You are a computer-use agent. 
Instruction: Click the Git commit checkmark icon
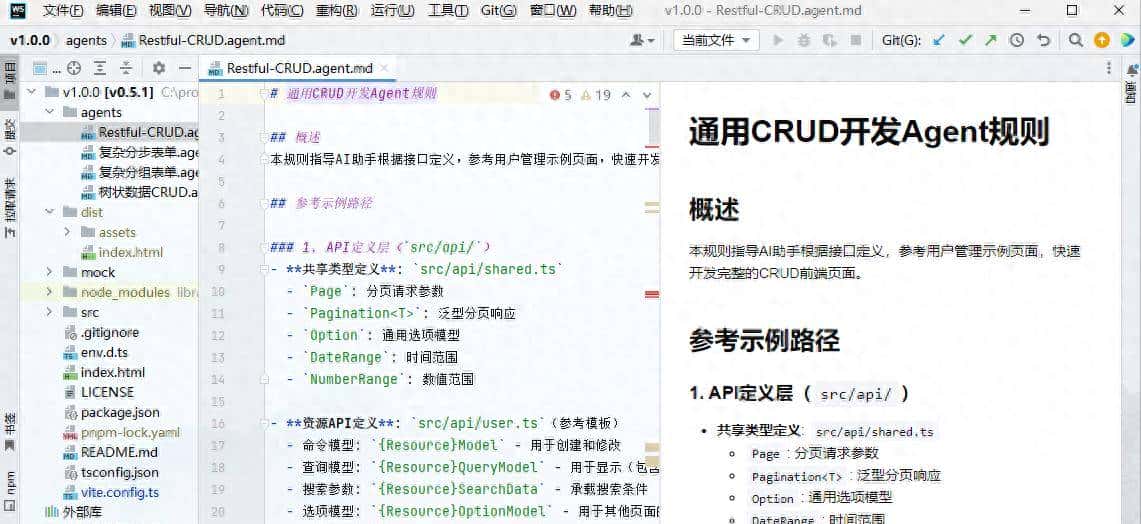click(965, 41)
